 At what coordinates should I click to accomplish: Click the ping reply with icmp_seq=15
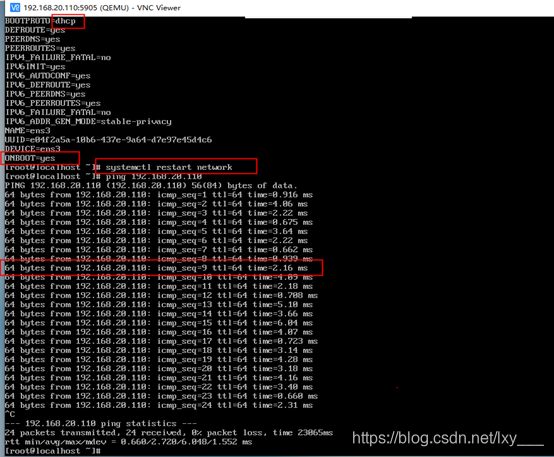coord(159,323)
